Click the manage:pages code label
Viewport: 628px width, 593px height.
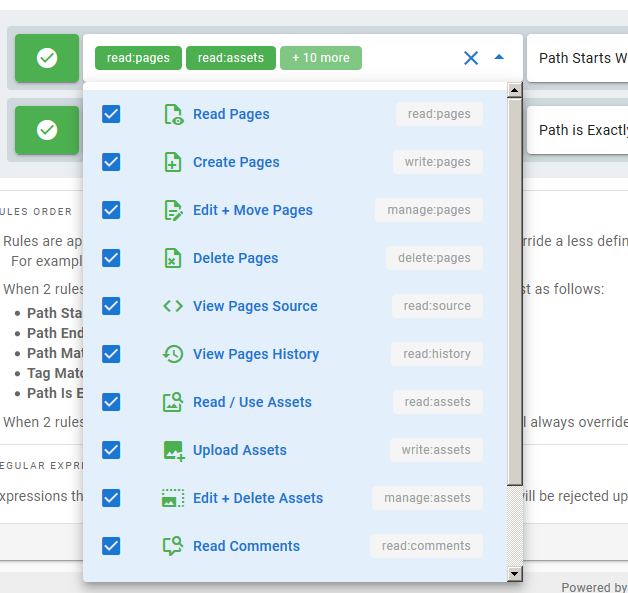tap(429, 210)
